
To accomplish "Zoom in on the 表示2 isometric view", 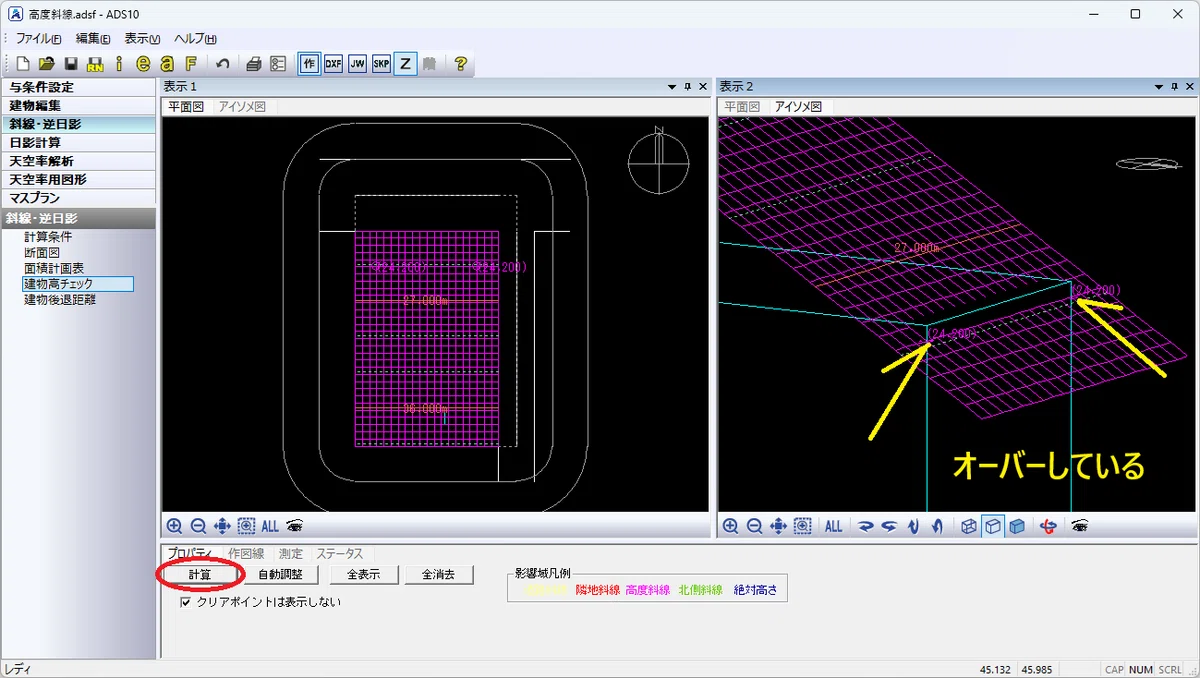I will click(x=730, y=526).
